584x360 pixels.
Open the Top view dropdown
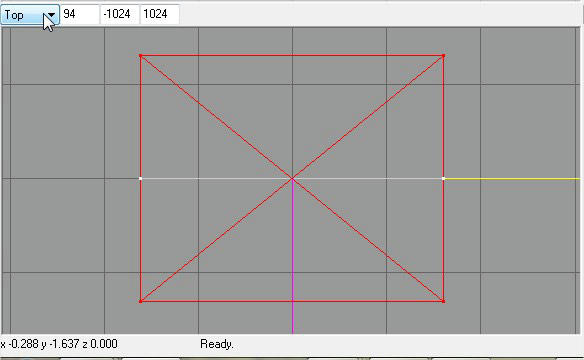pyautogui.click(x=30, y=15)
